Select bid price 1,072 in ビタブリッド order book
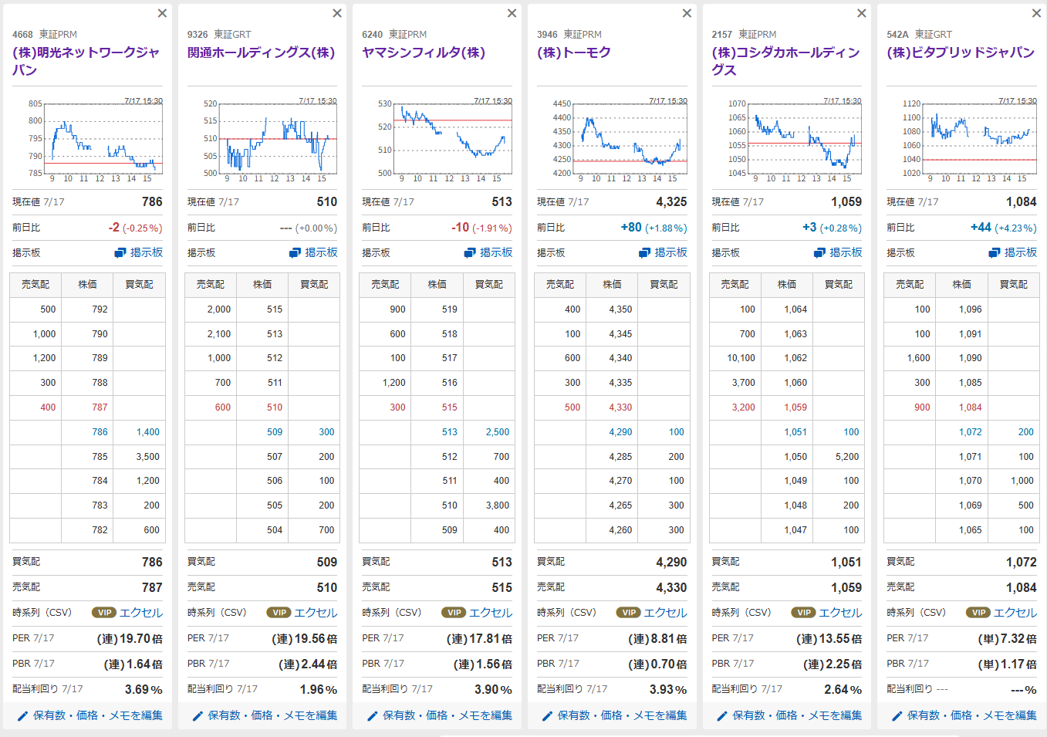1047x737 pixels. (970, 432)
